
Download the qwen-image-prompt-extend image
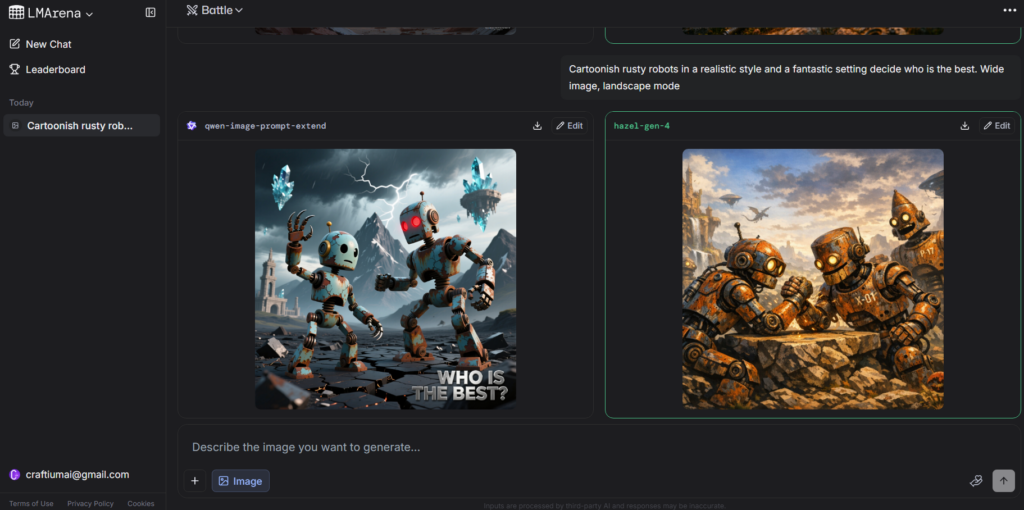(x=537, y=126)
